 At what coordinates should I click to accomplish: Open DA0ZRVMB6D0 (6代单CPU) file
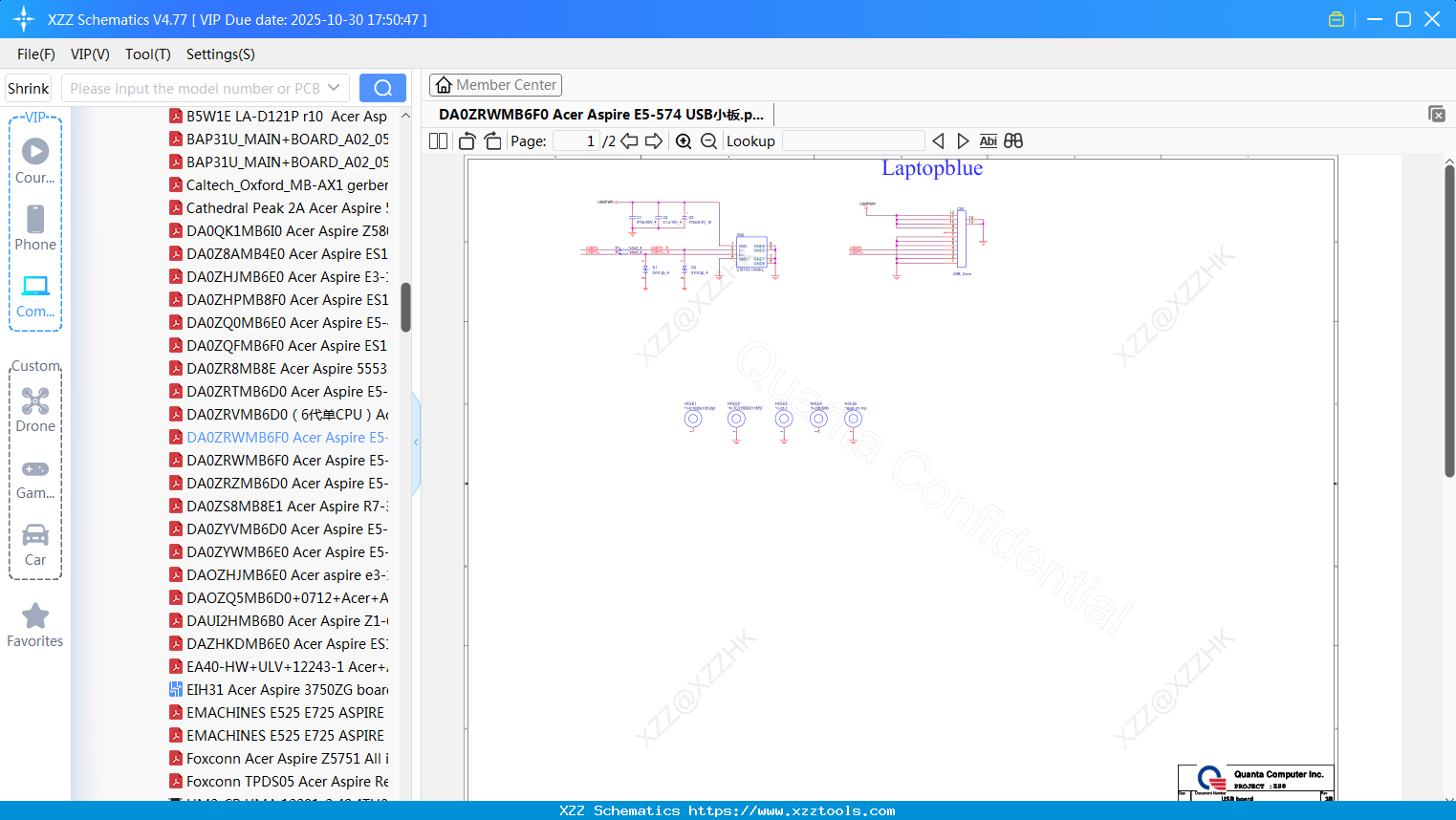[278, 414]
